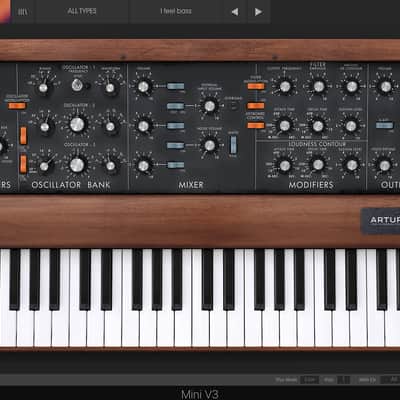The width and height of the screenshot is (400, 400).
Task: Click the Oscillator 1 Frequency tune knob
Action: pos(77,86)
